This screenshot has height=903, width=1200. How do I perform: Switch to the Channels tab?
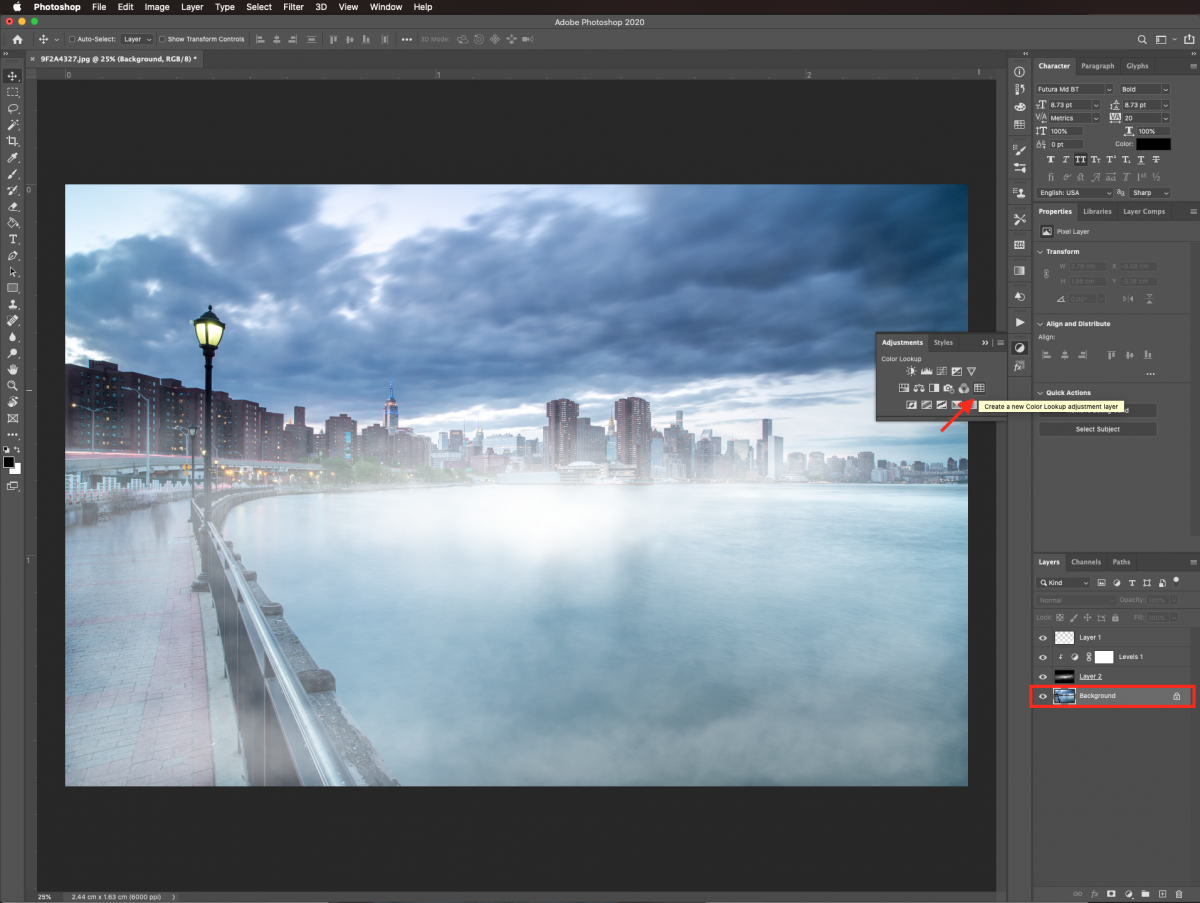pyautogui.click(x=1085, y=562)
